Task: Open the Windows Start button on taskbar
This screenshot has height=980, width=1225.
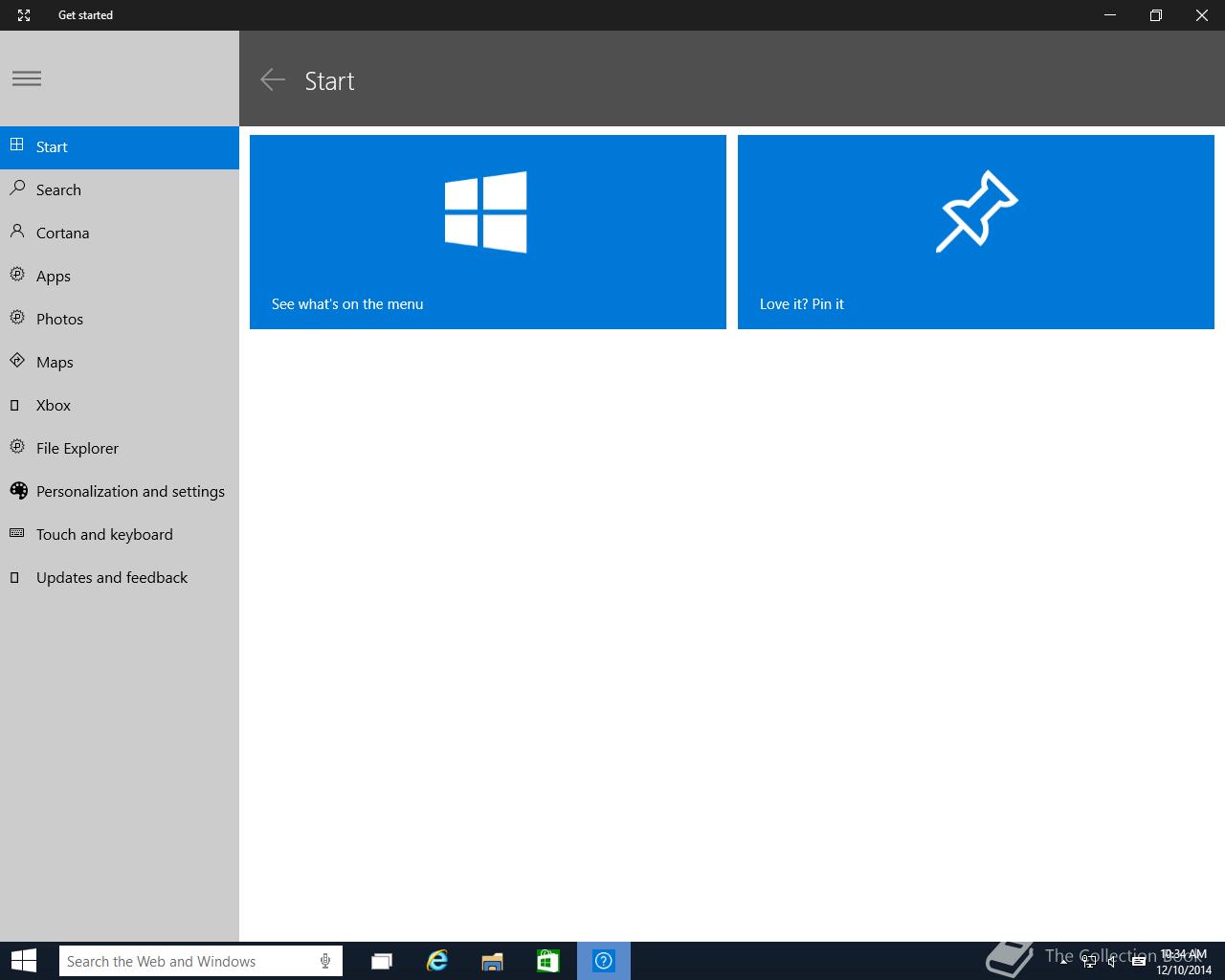Action: tap(24, 961)
